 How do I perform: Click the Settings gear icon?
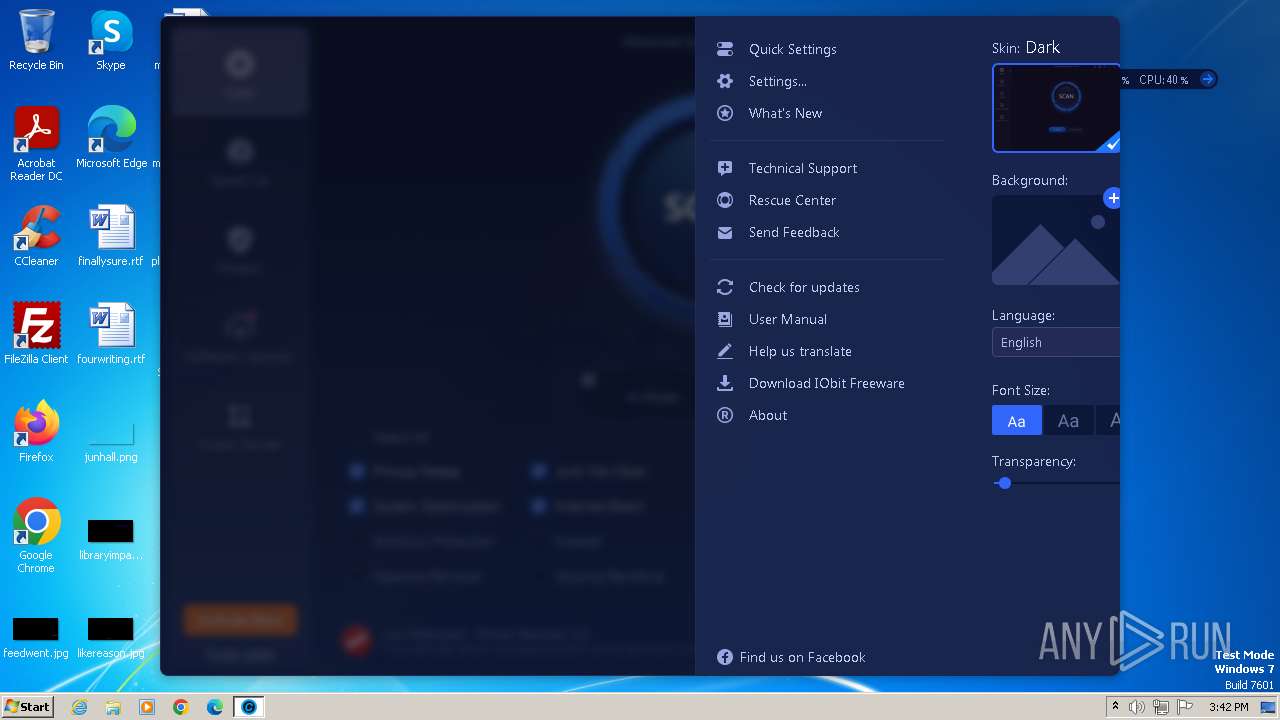coord(725,81)
